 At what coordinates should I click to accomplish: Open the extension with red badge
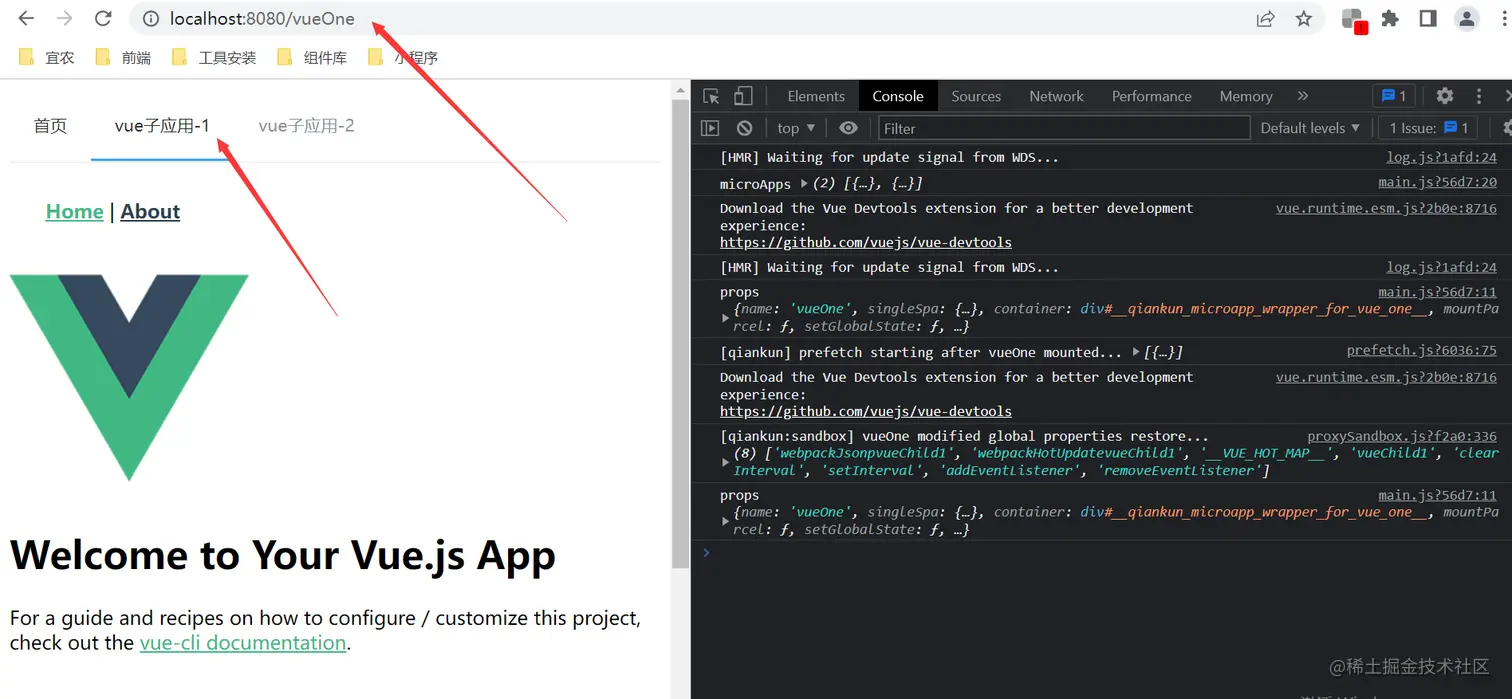(1353, 19)
